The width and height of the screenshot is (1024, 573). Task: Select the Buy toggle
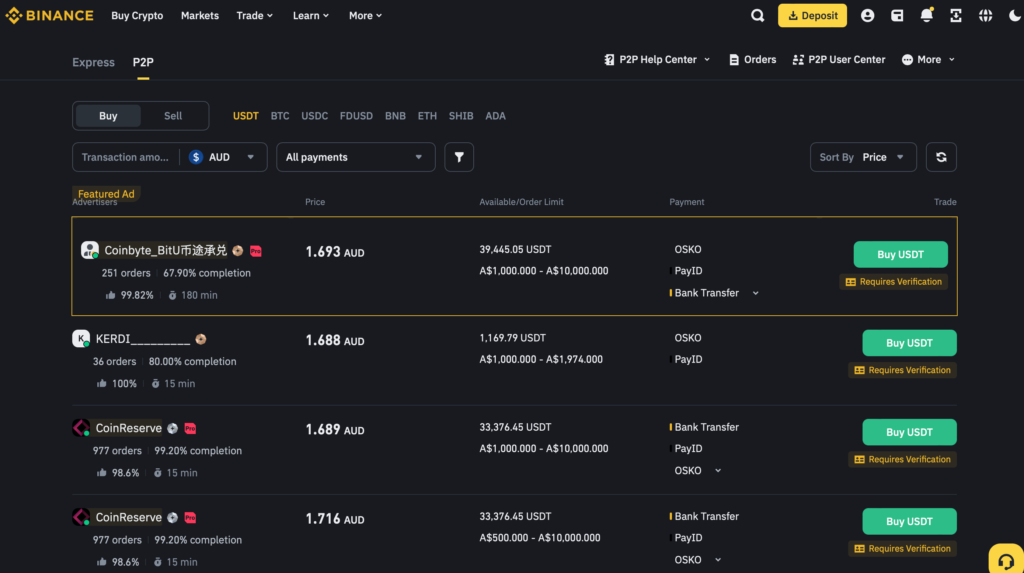pos(108,116)
